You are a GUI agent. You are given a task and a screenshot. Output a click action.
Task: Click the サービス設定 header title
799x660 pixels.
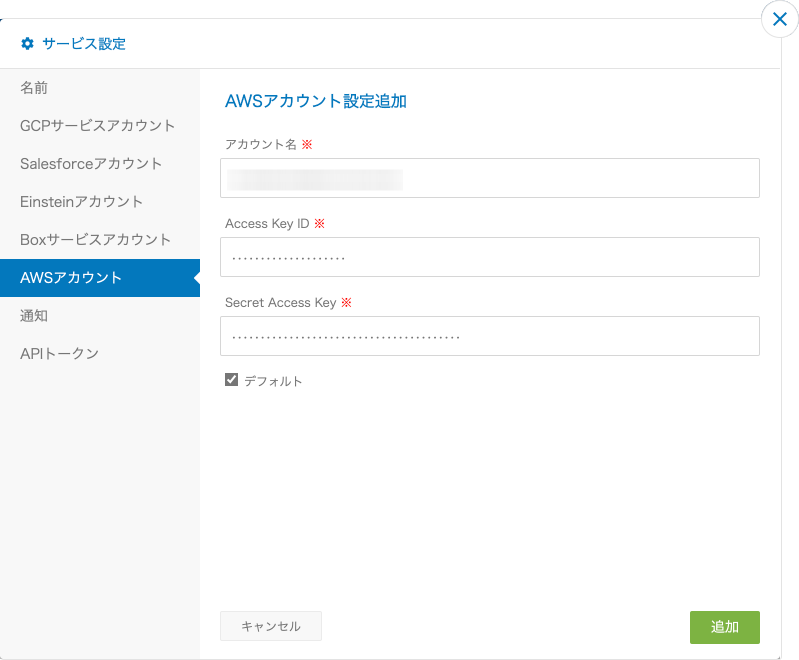click(x=84, y=44)
